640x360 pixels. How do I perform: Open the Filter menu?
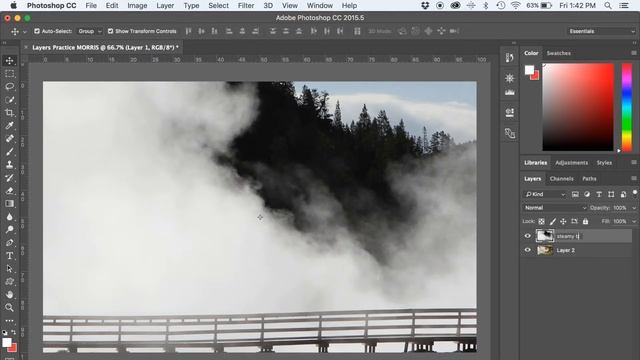pos(246,5)
